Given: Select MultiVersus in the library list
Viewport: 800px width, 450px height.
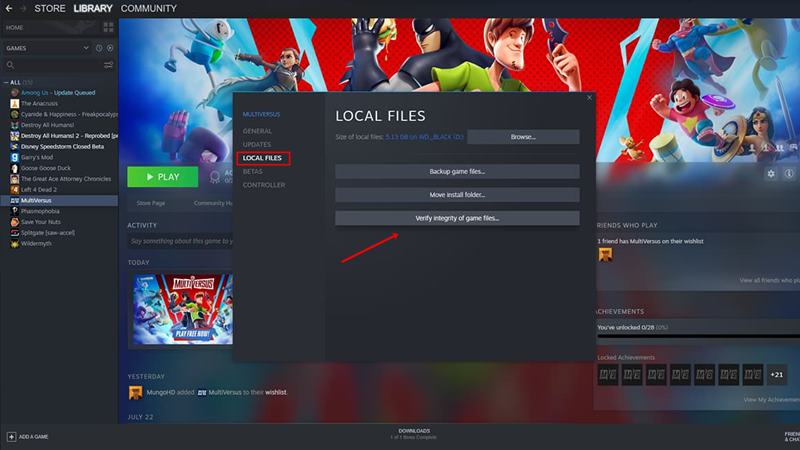Looking at the screenshot, I should tap(59, 201).
